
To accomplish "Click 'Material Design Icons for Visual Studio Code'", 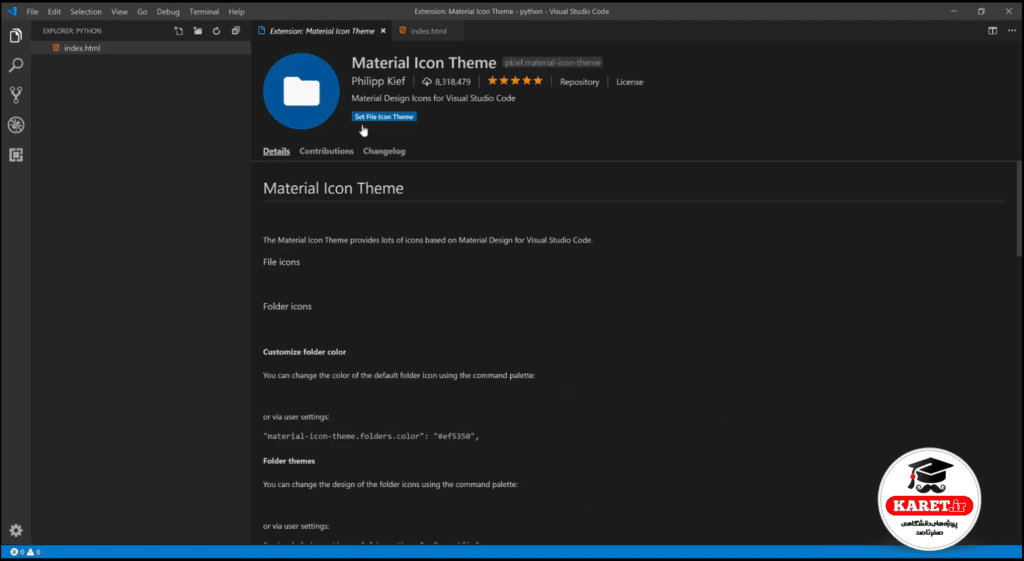I will click(434, 98).
